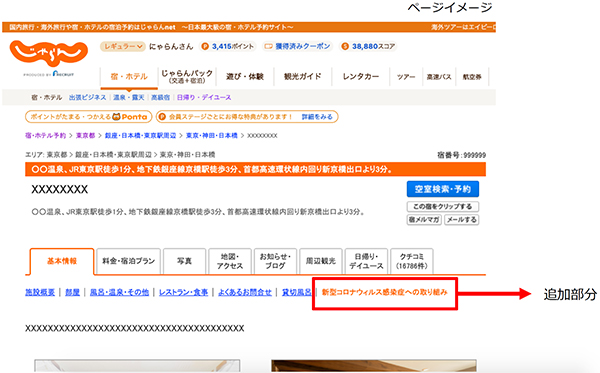The height and width of the screenshot is (373, 600).
Task: Click the hotel name XXXXXXXX heading
Action: click(x=60, y=190)
